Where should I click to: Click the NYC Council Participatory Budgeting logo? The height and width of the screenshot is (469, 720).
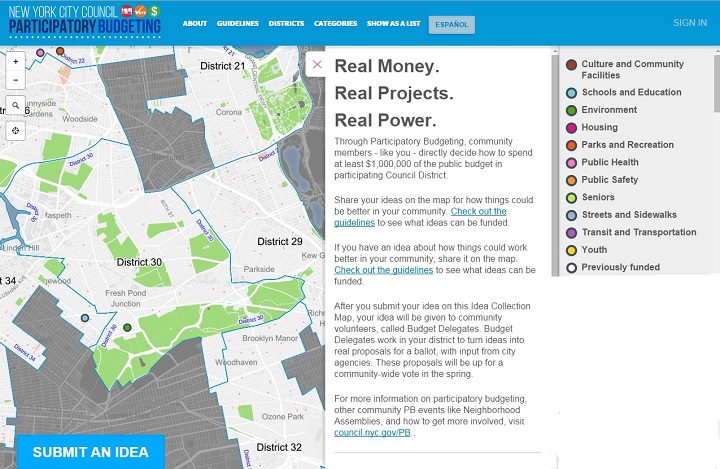tap(84, 20)
